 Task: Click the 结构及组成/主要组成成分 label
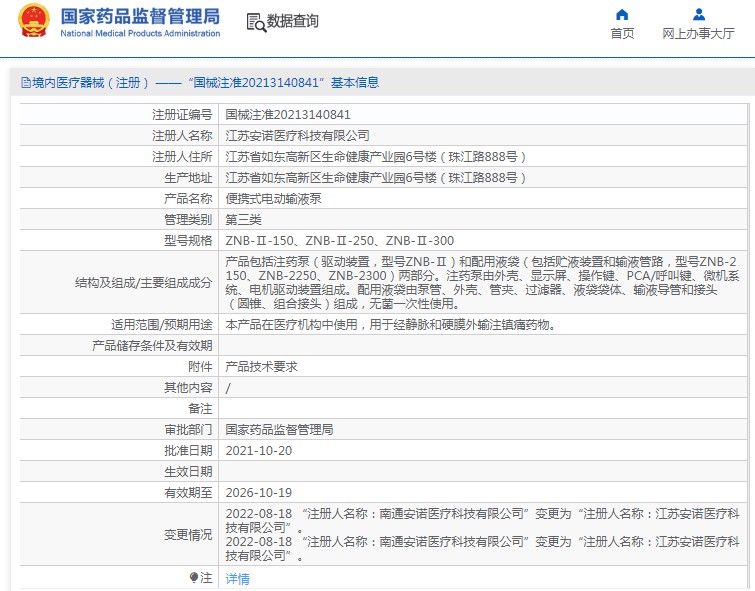(143, 283)
